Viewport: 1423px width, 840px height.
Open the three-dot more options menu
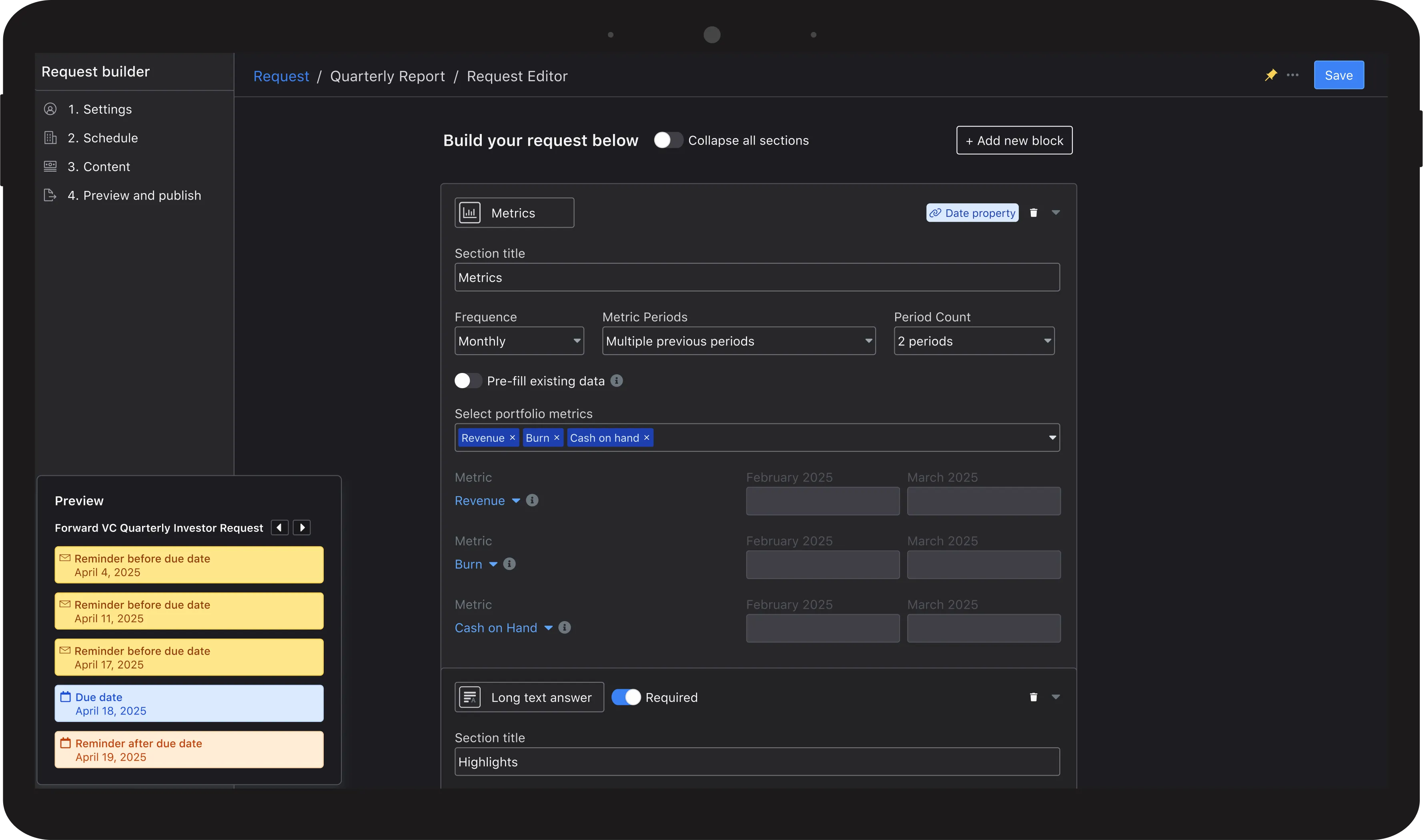pyautogui.click(x=1292, y=75)
